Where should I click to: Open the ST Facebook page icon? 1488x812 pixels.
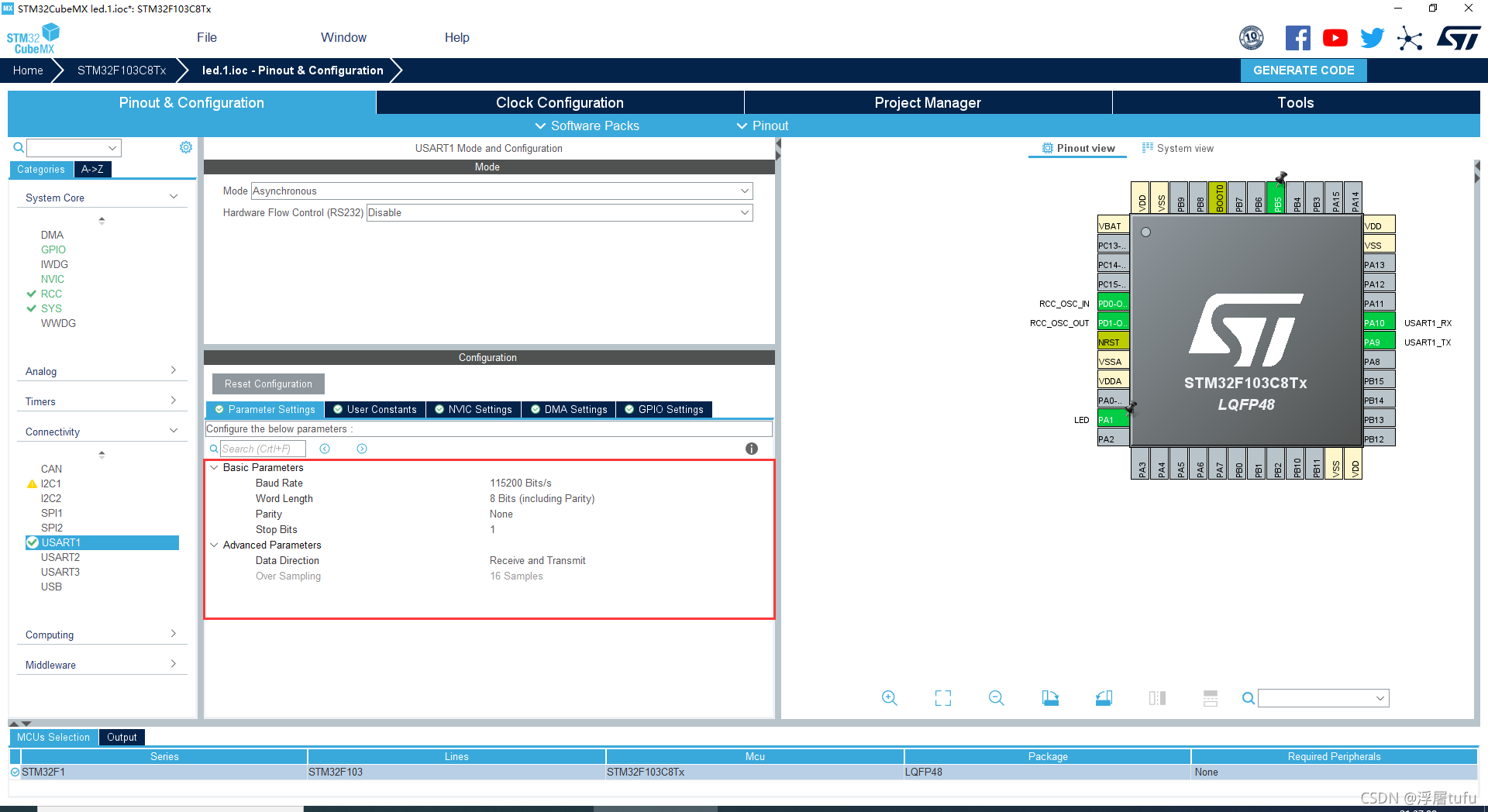click(x=1298, y=38)
